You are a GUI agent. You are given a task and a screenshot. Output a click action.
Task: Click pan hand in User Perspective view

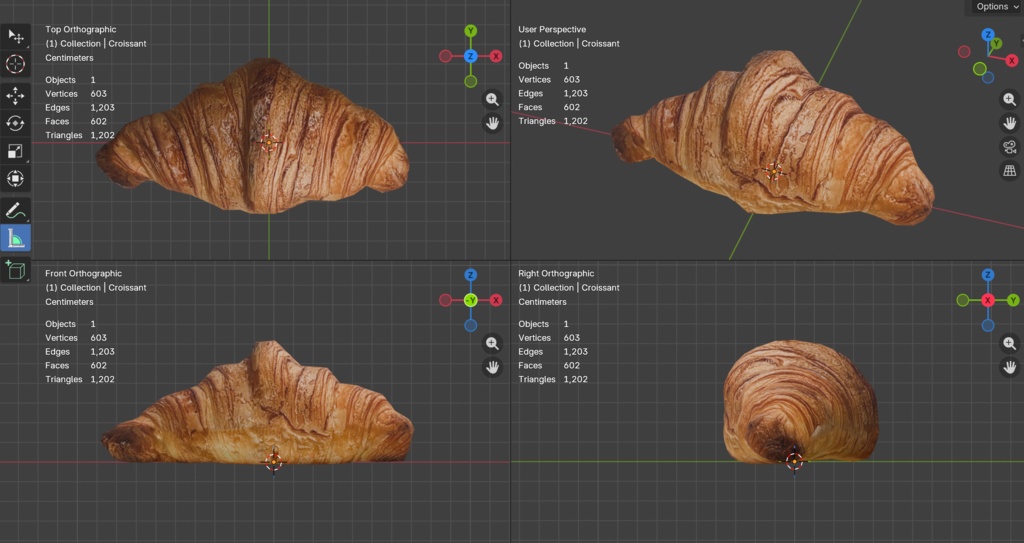pos(1010,123)
